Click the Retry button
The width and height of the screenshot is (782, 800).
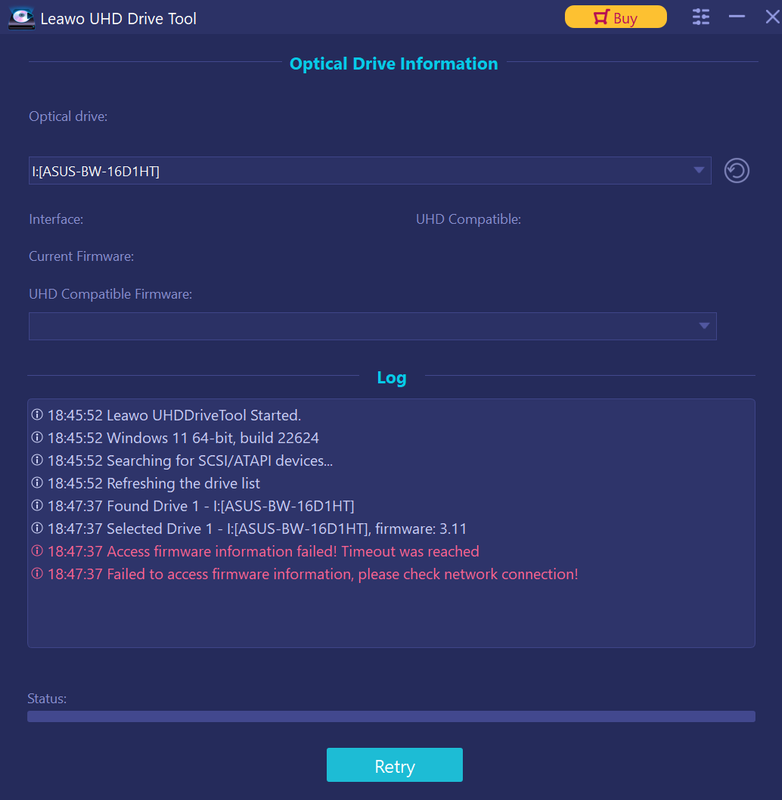[x=395, y=765]
